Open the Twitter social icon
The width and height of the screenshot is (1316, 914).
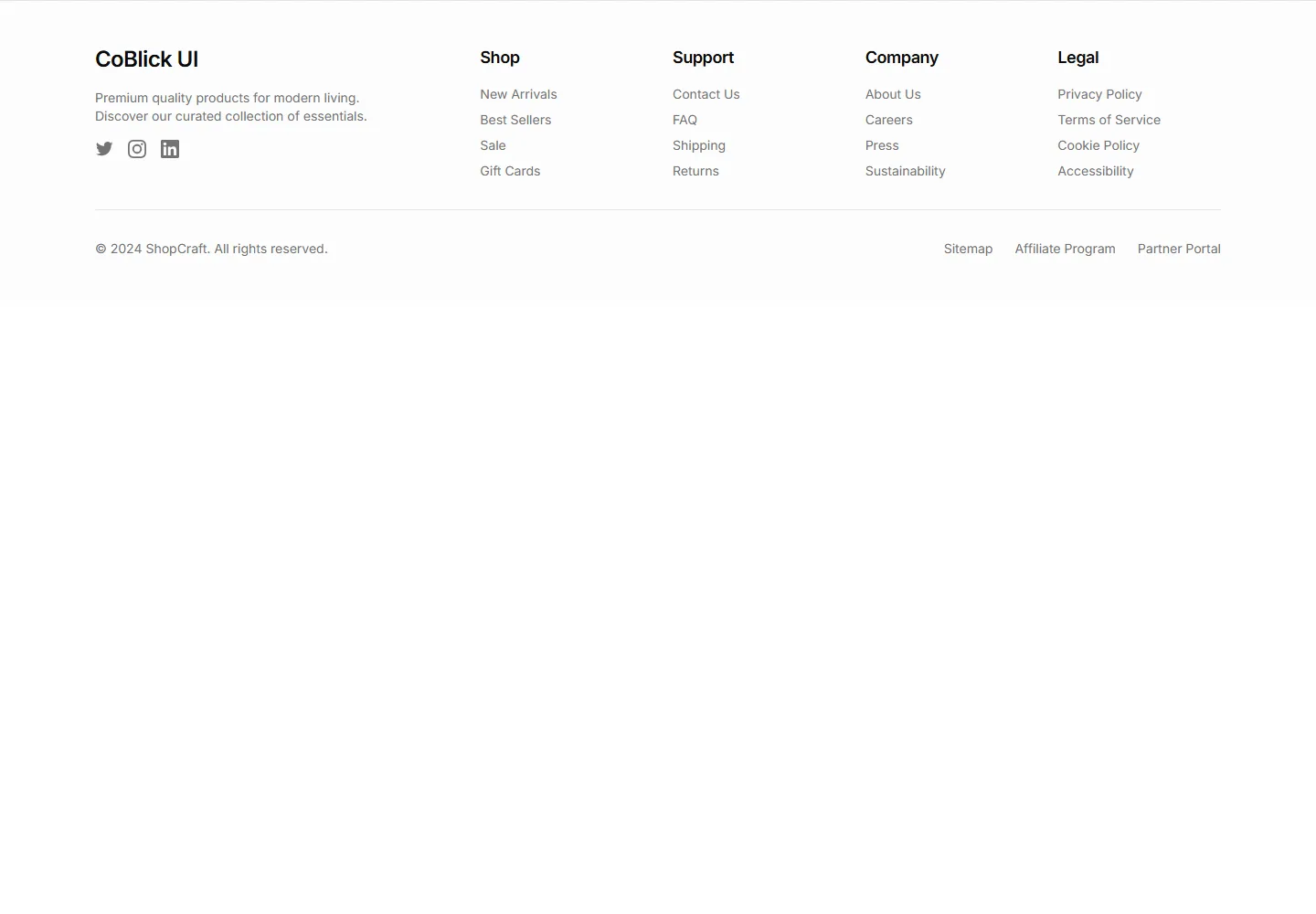click(104, 149)
